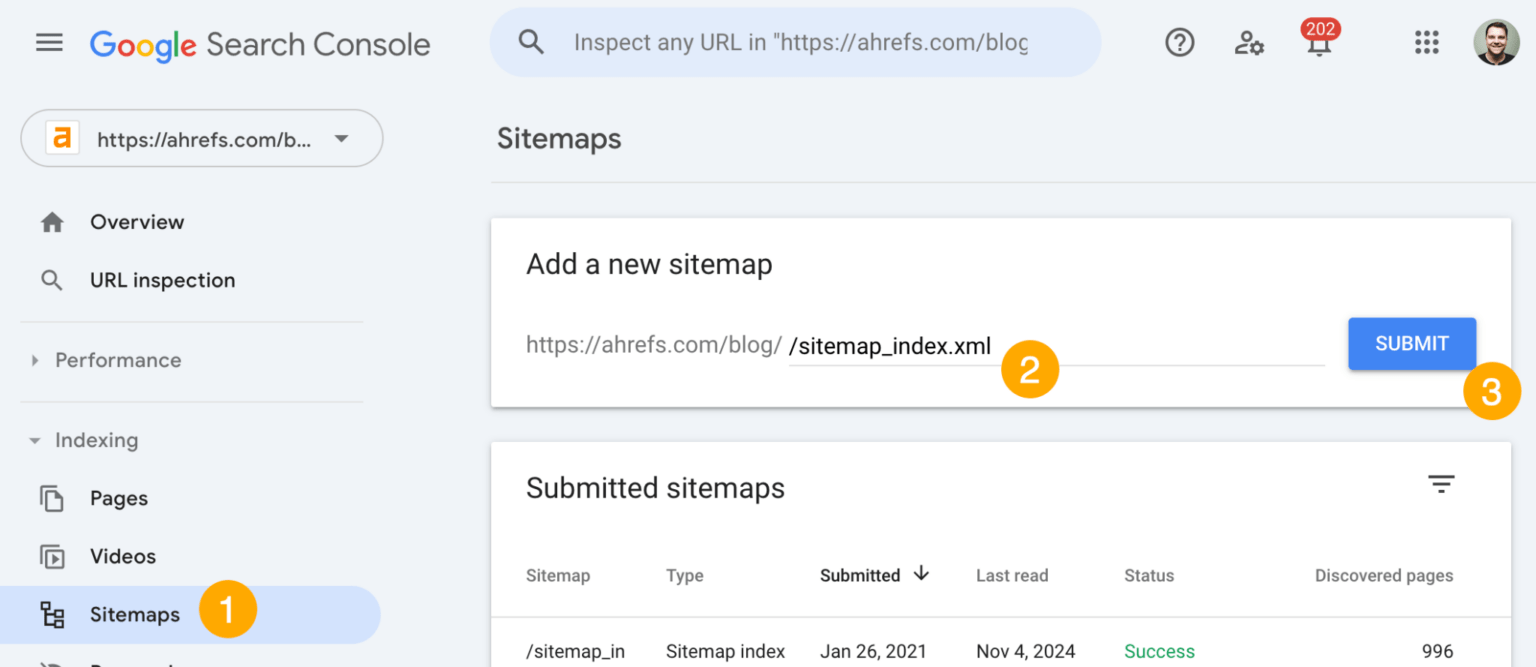Open the property selector dropdown

click(x=340, y=137)
